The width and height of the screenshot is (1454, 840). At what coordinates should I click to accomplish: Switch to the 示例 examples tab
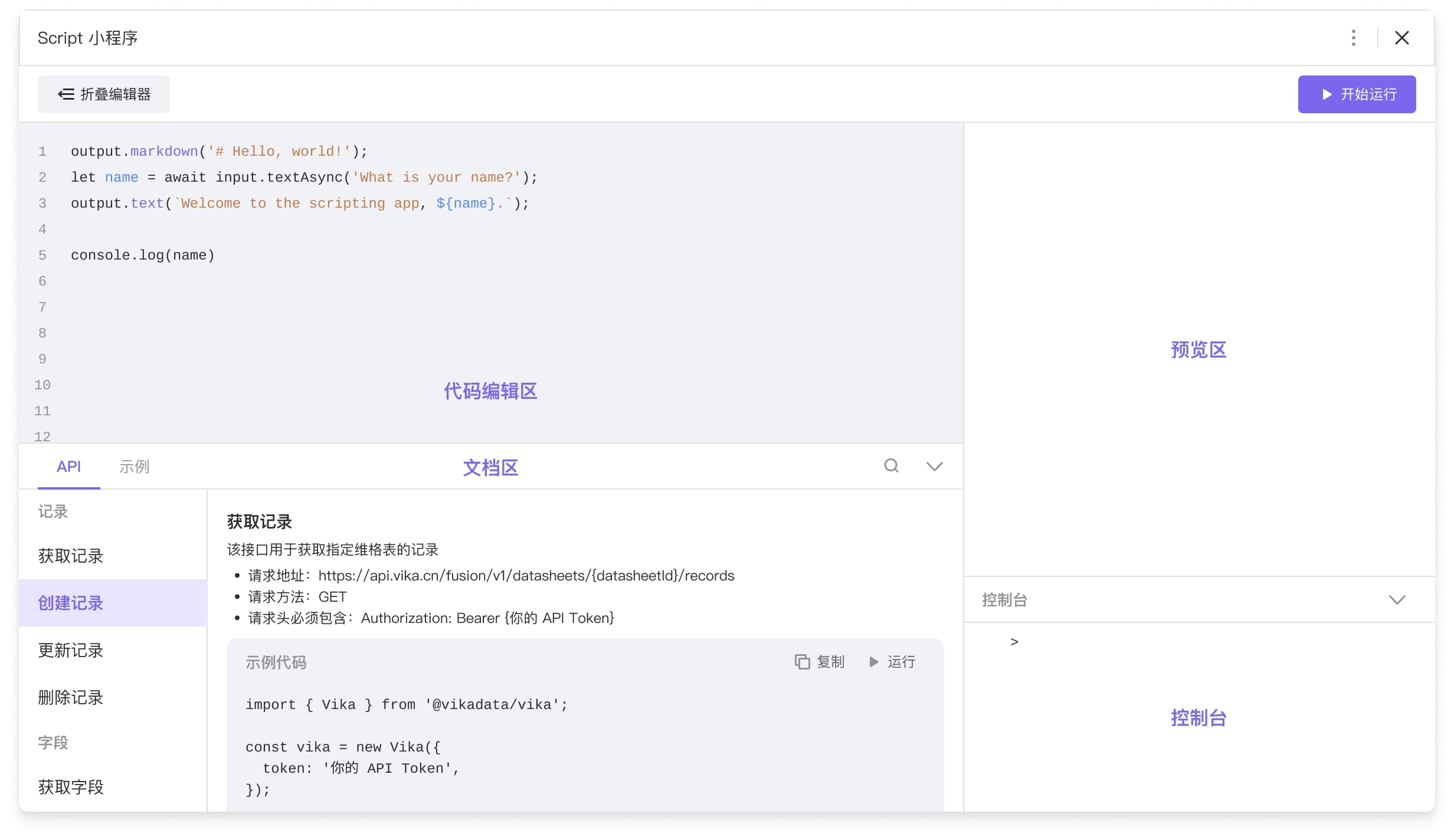click(134, 467)
